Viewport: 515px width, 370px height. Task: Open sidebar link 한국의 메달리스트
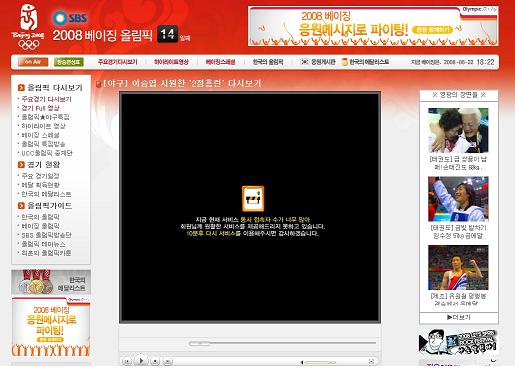[x=46, y=194]
